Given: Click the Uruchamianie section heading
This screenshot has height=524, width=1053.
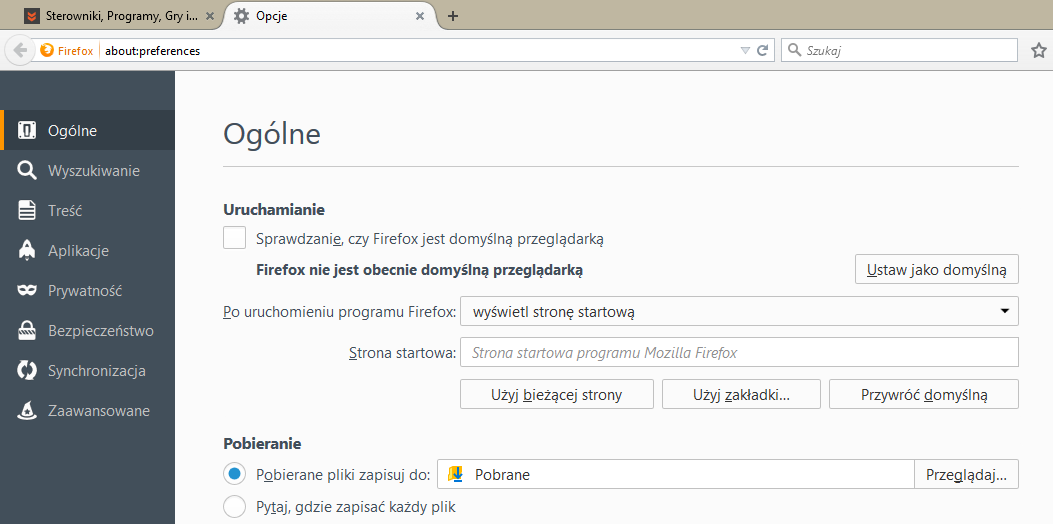Looking at the screenshot, I should (x=274, y=210).
